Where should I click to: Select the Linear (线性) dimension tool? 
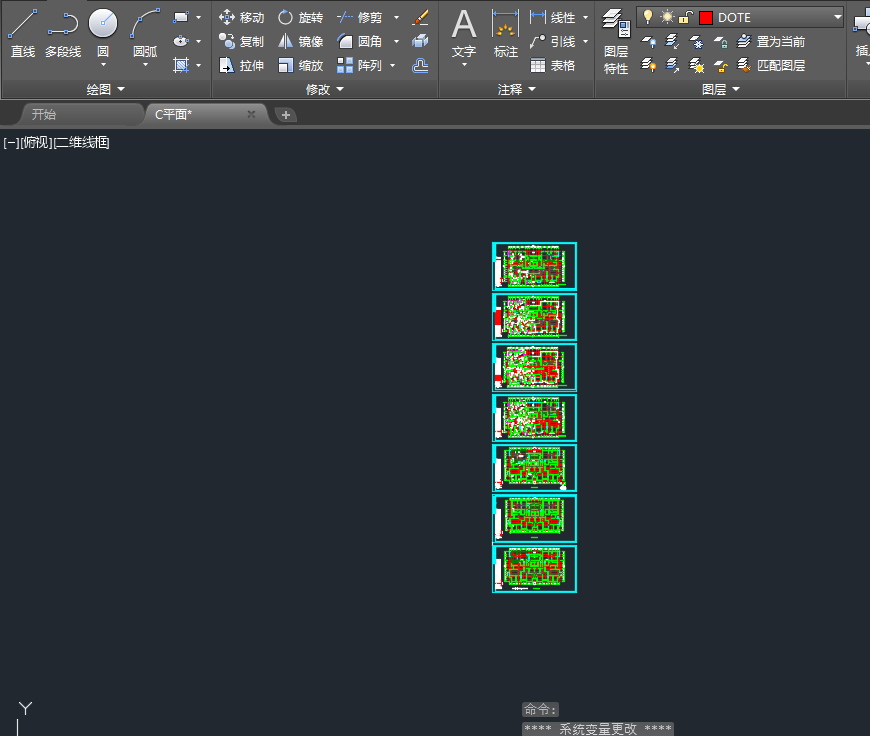point(552,17)
